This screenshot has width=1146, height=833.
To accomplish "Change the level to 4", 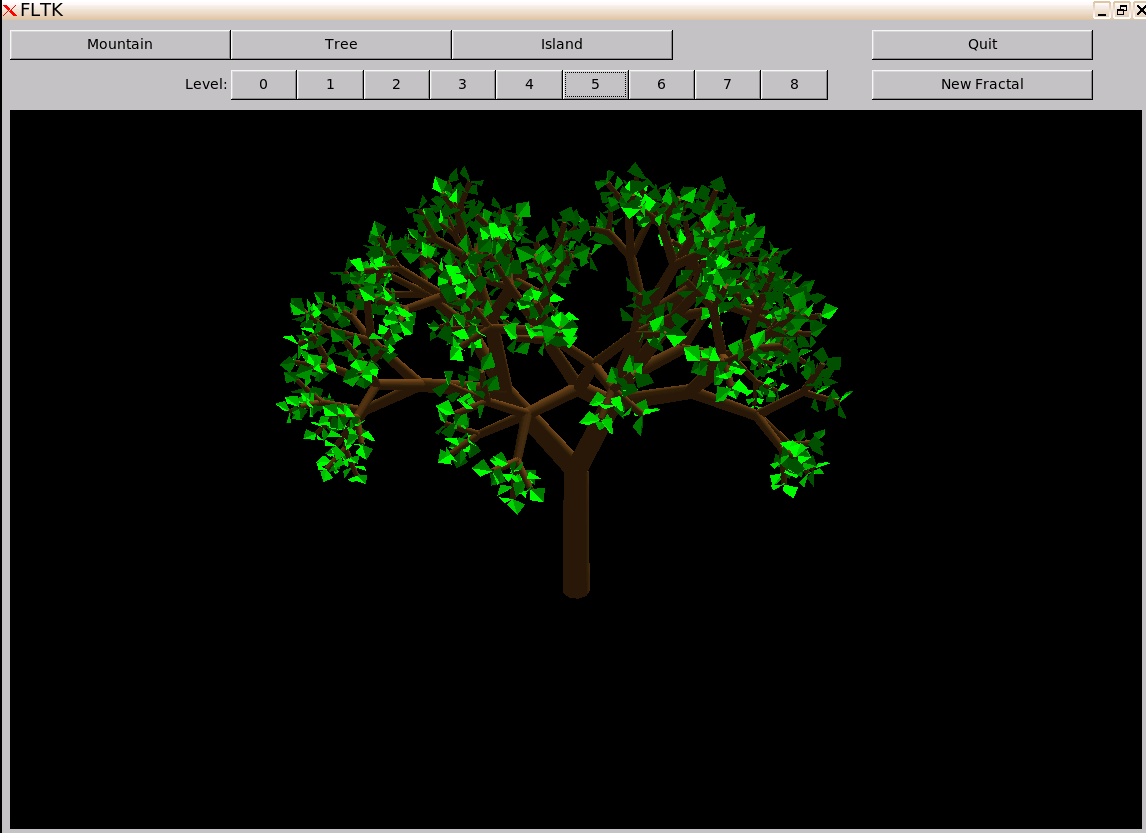I will tap(529, 84).
